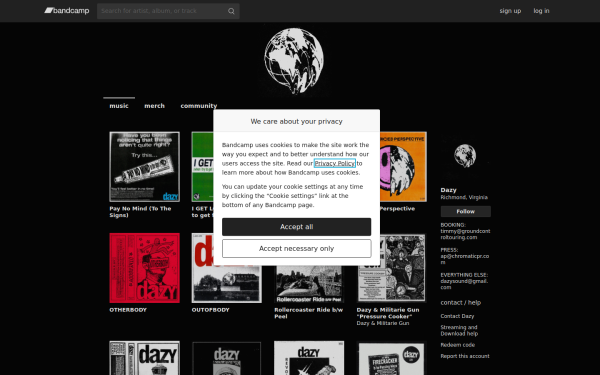Click the Richmond, Virginia location text
Image resolution: width=600 pixels, height=375 pixels.
pyautogui.click(x=464, y=197)
